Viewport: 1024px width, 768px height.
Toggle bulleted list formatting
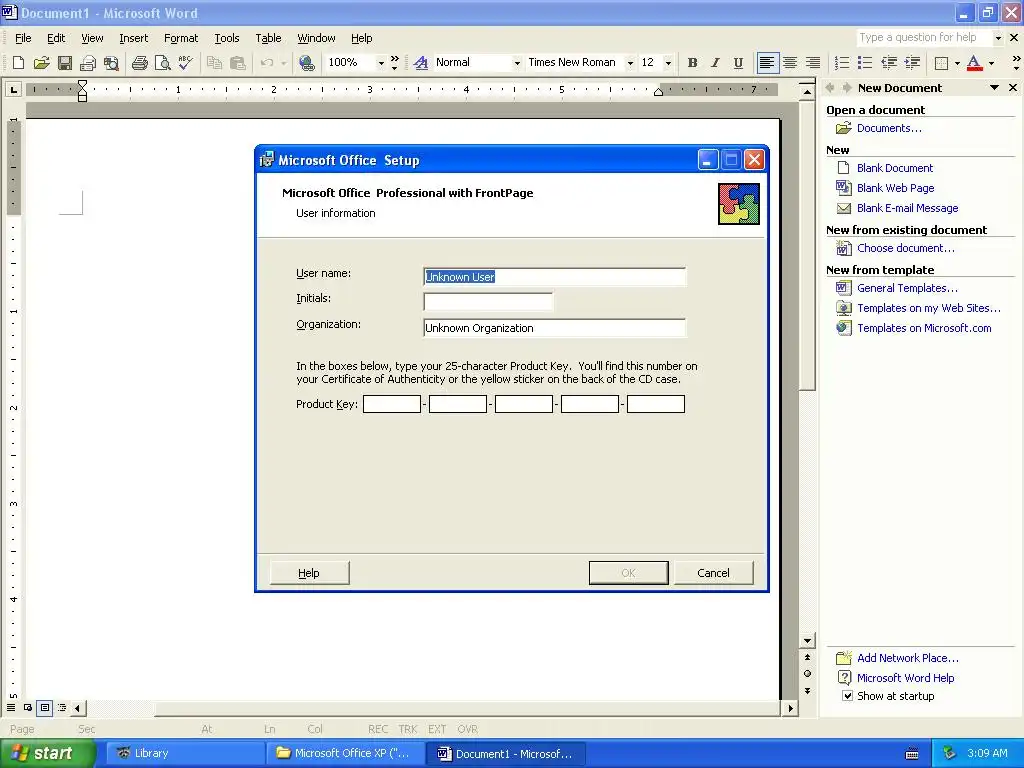865,63
